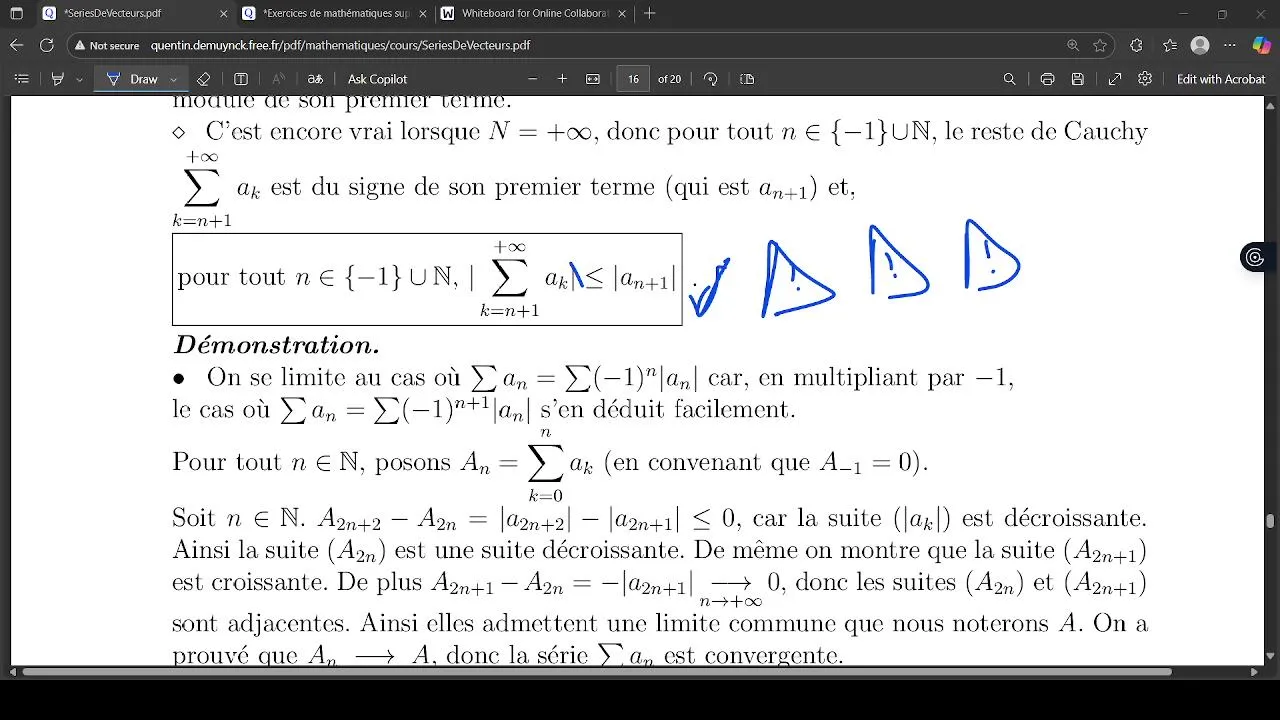Screen dimensions: 1280x720
Task: Toggle the Draw pen tool
Action: [133, 79]
